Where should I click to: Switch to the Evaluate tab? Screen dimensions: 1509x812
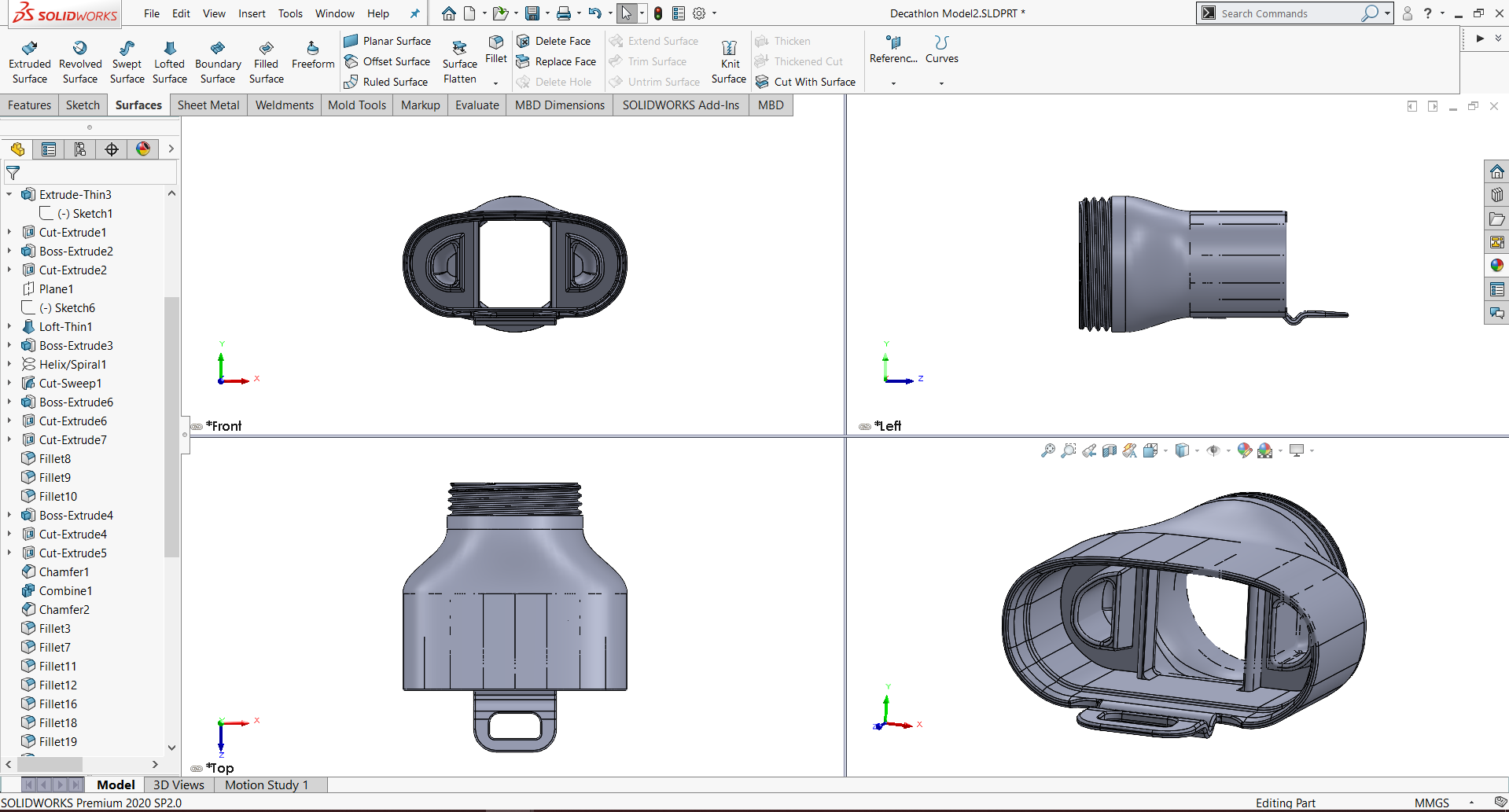pos(477,105)
